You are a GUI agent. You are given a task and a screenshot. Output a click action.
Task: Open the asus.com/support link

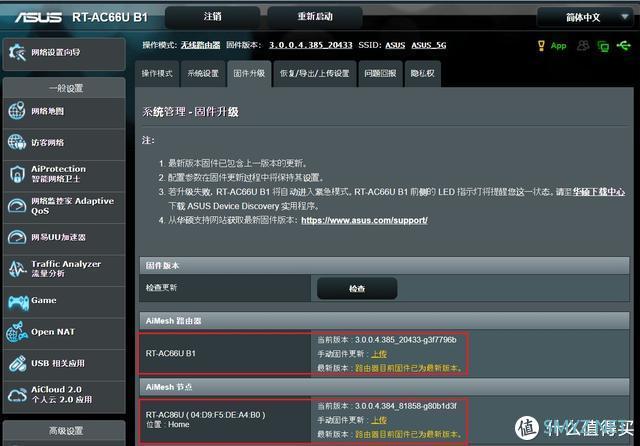364,220
